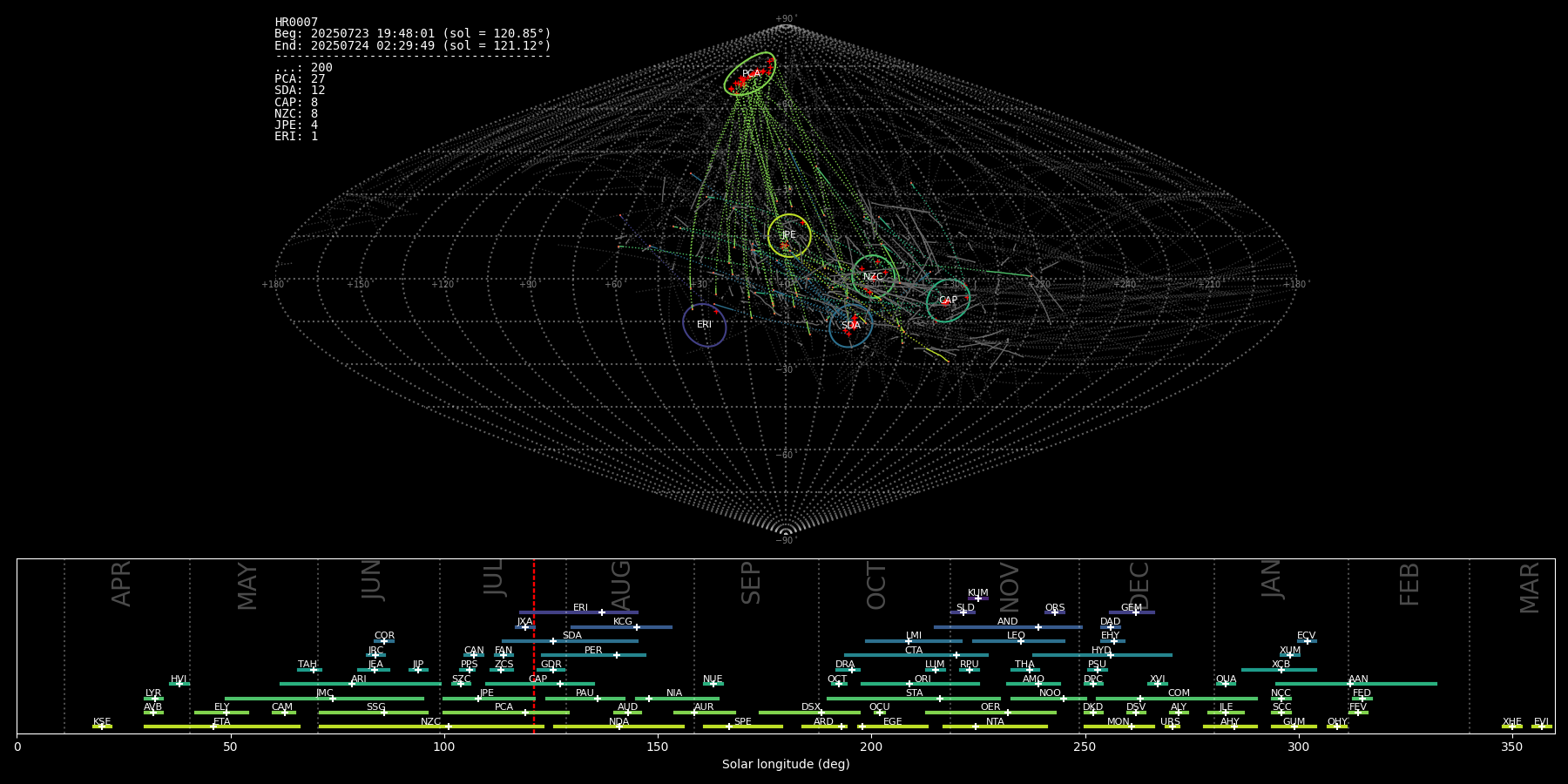Select the SDA radiant circle on the sky map

coord(850,326)
